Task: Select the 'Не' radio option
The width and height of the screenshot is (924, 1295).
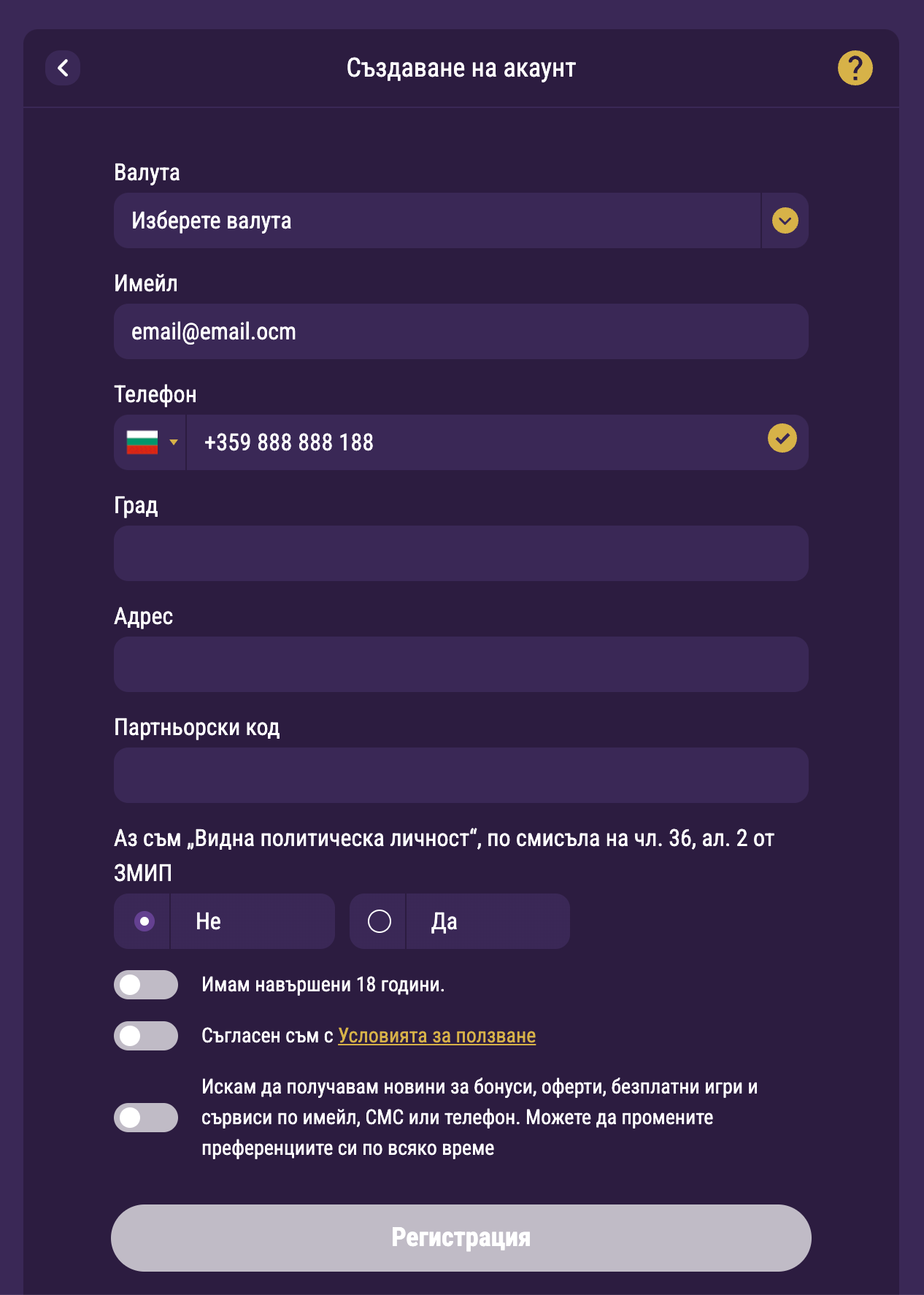Action: coord(145,921)
